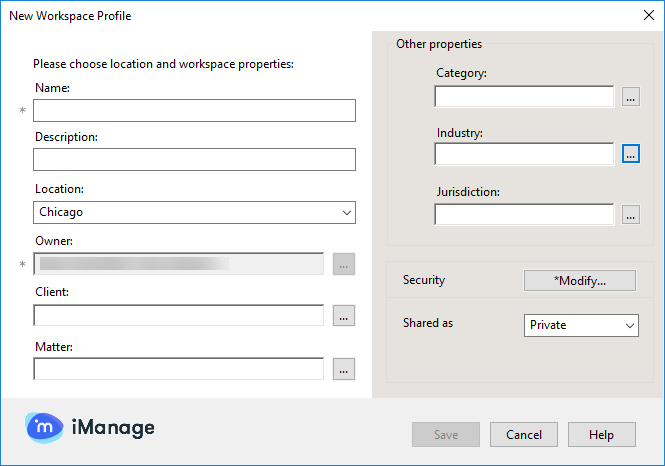The image size is (665, 466).
Task: Click inside the Matter input field
Action: 178,369
